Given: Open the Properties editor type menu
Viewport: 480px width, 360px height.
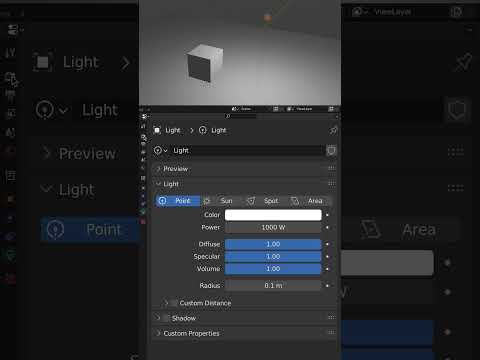Looking at the screenshot, I should [x=145, y=116].
